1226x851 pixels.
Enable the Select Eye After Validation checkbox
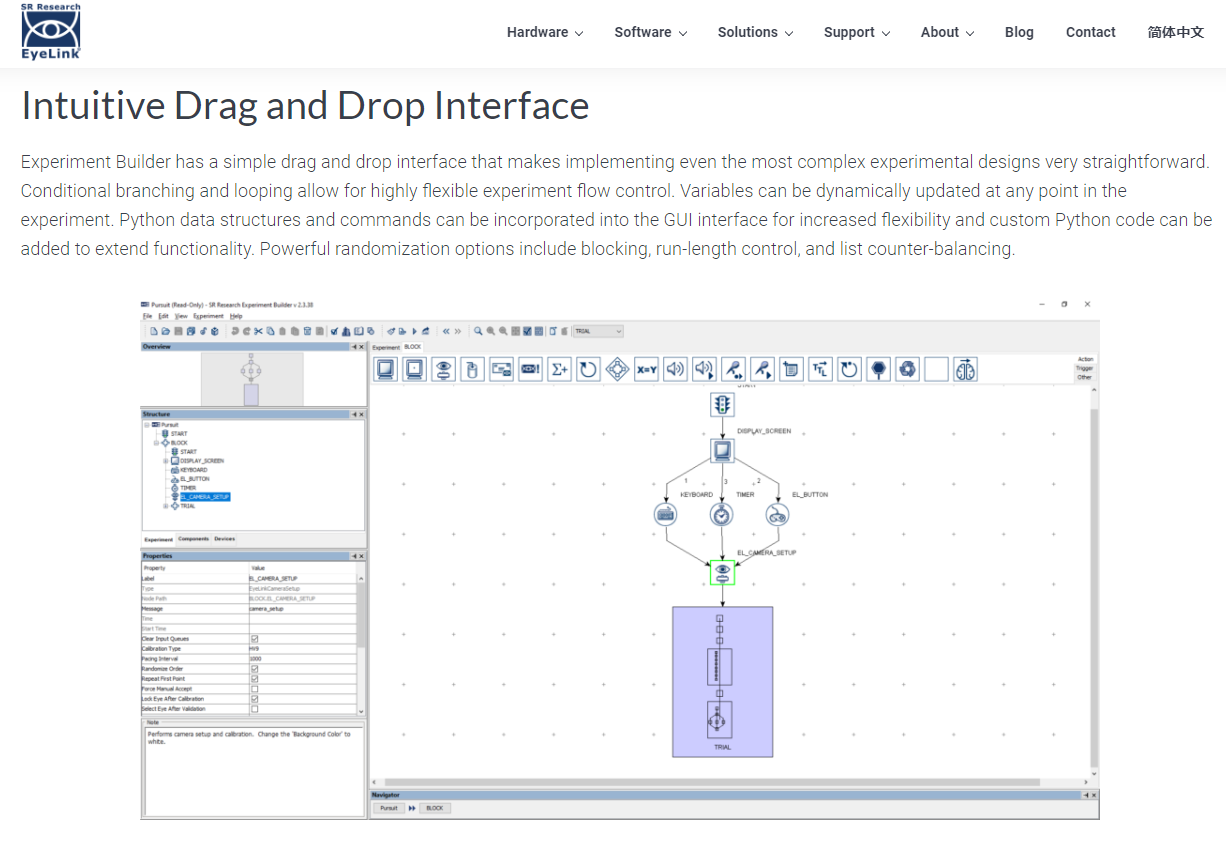(254, 709)
